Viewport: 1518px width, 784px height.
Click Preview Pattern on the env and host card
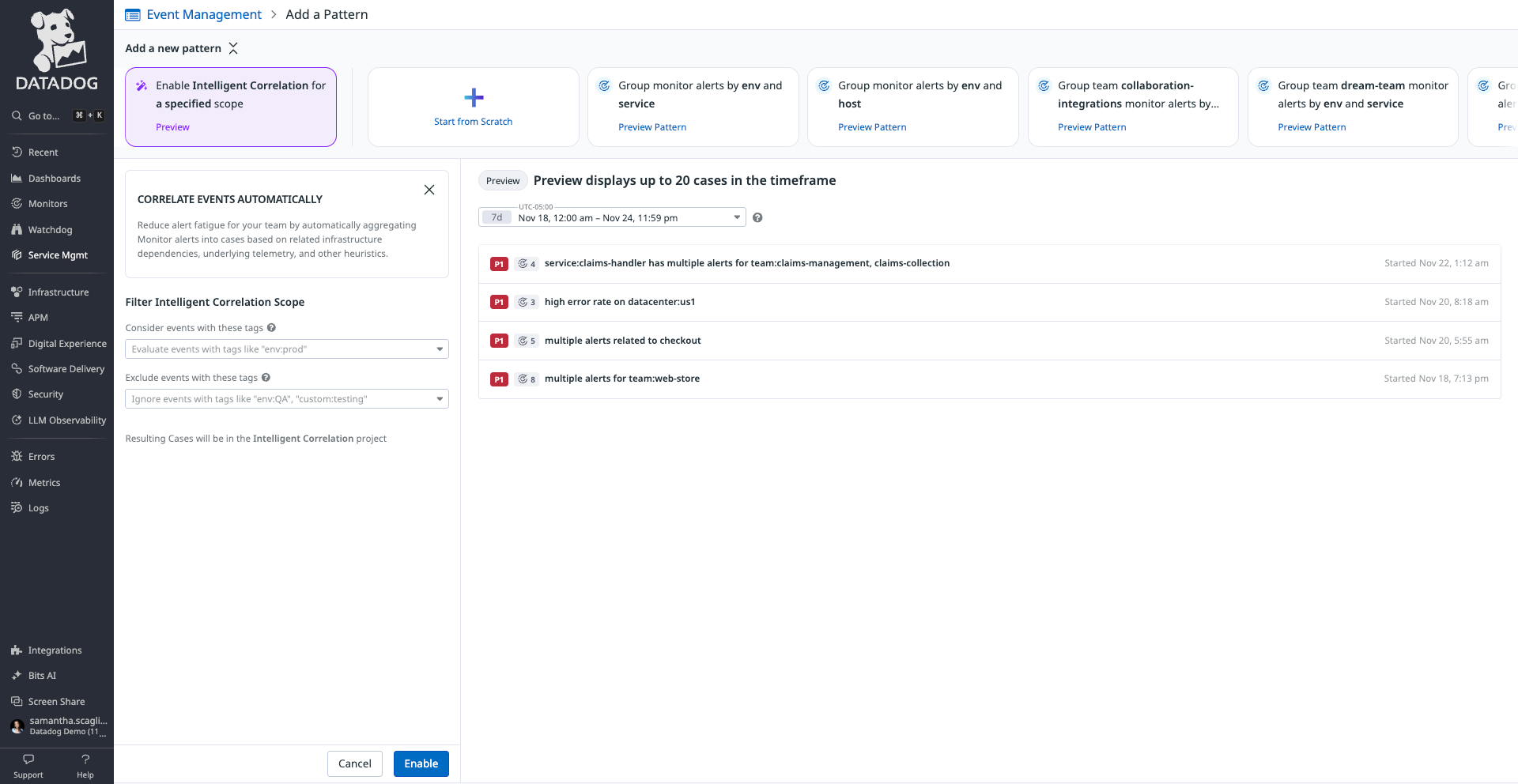[x=872, y=126]
